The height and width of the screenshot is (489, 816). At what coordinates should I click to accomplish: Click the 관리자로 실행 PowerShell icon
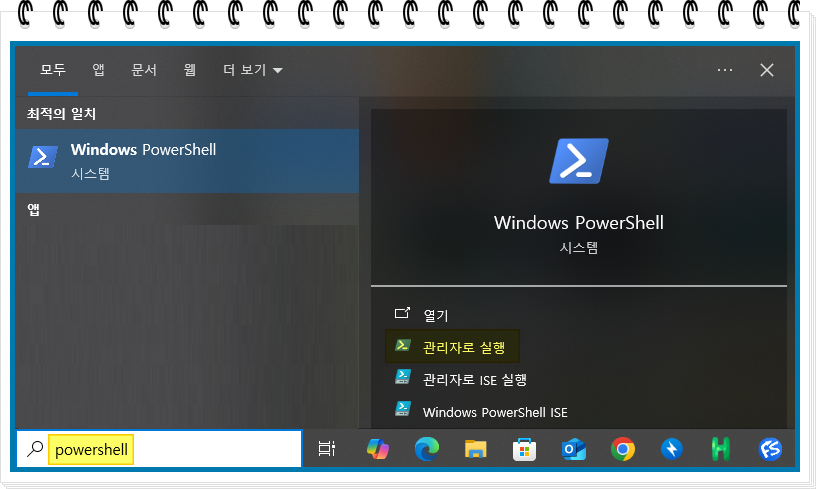pos(402,345)
